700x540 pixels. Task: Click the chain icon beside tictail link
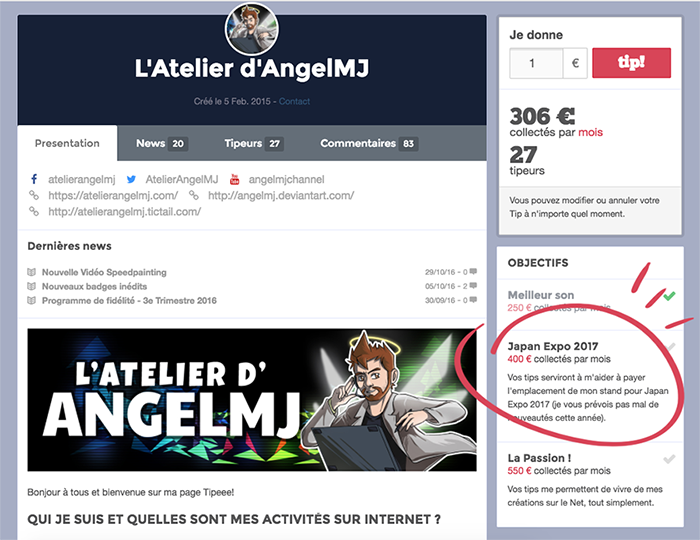pyautogui.click(x=34, y=211)
